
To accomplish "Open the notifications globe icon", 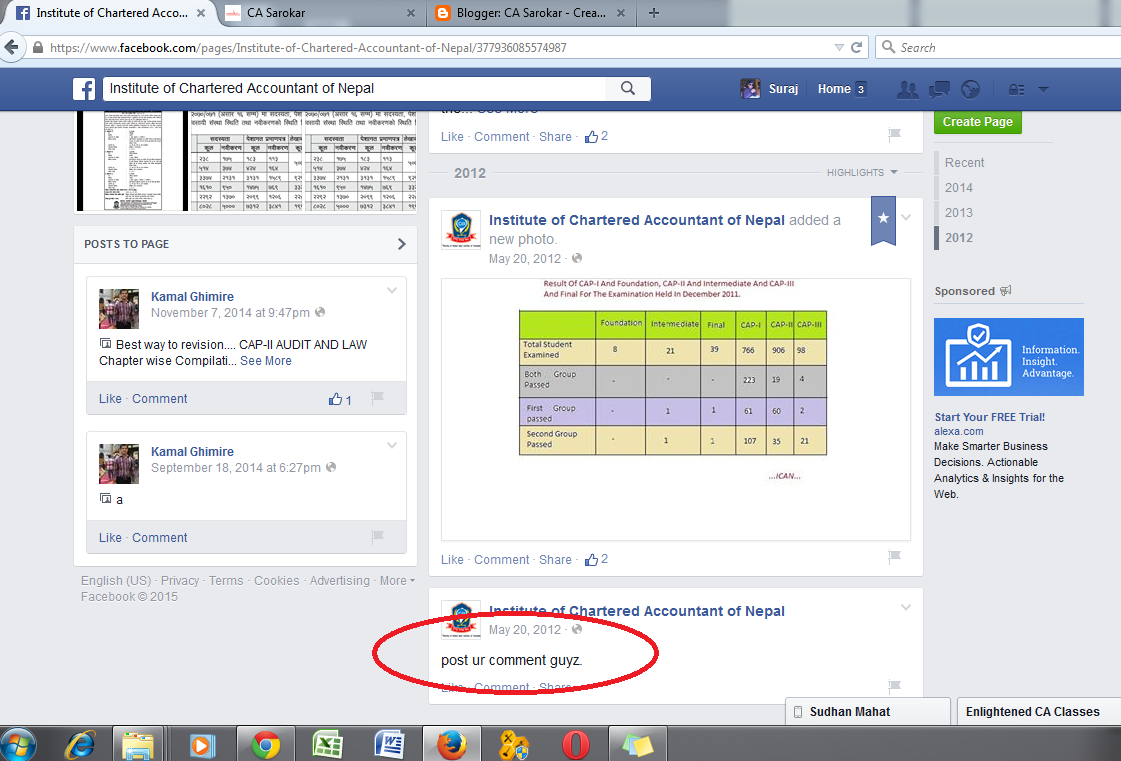I will 970,89.
